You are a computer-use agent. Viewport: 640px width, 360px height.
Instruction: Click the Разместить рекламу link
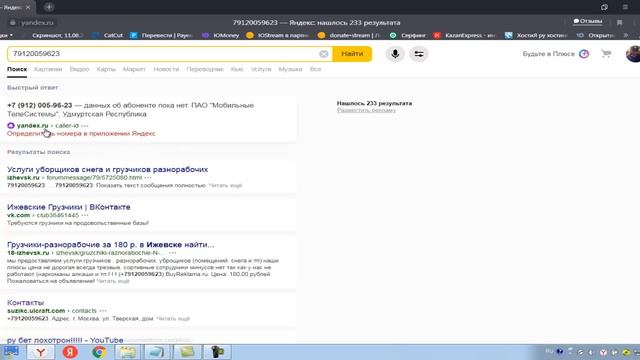[366, 110]
